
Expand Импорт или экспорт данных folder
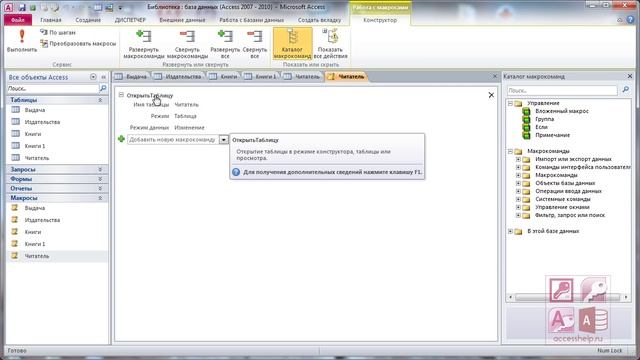click(x=518, y=159)
